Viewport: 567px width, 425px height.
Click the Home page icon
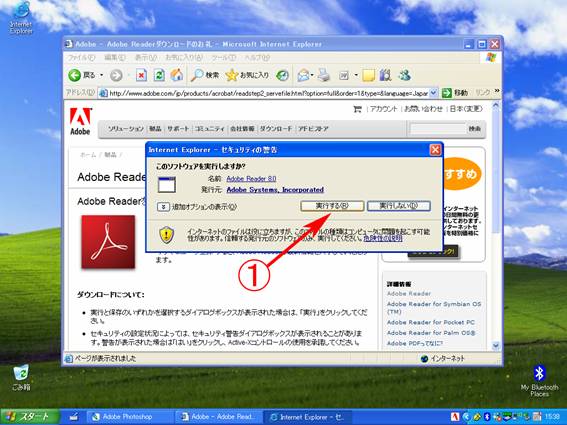click(177, 75)
